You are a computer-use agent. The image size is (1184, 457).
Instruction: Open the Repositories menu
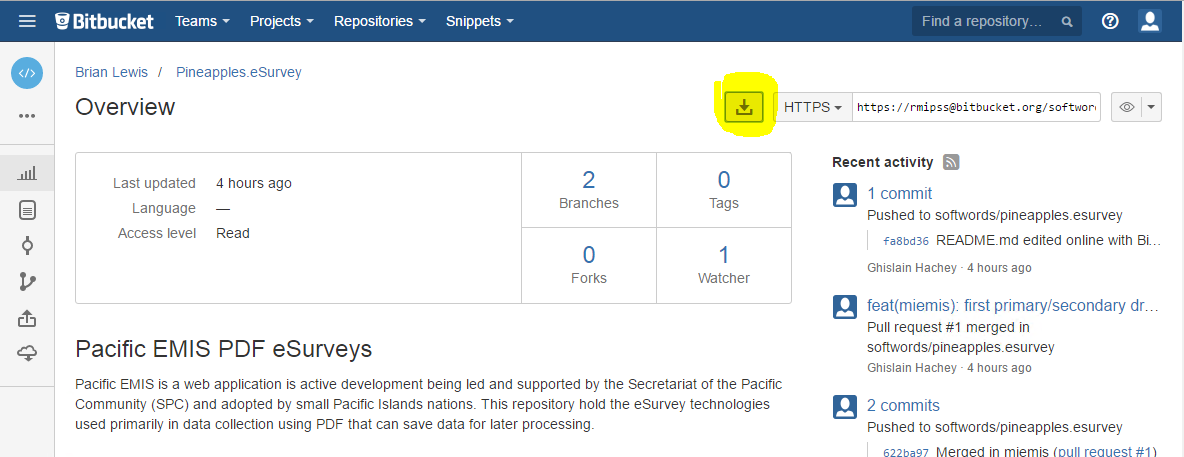coord(379,21)
